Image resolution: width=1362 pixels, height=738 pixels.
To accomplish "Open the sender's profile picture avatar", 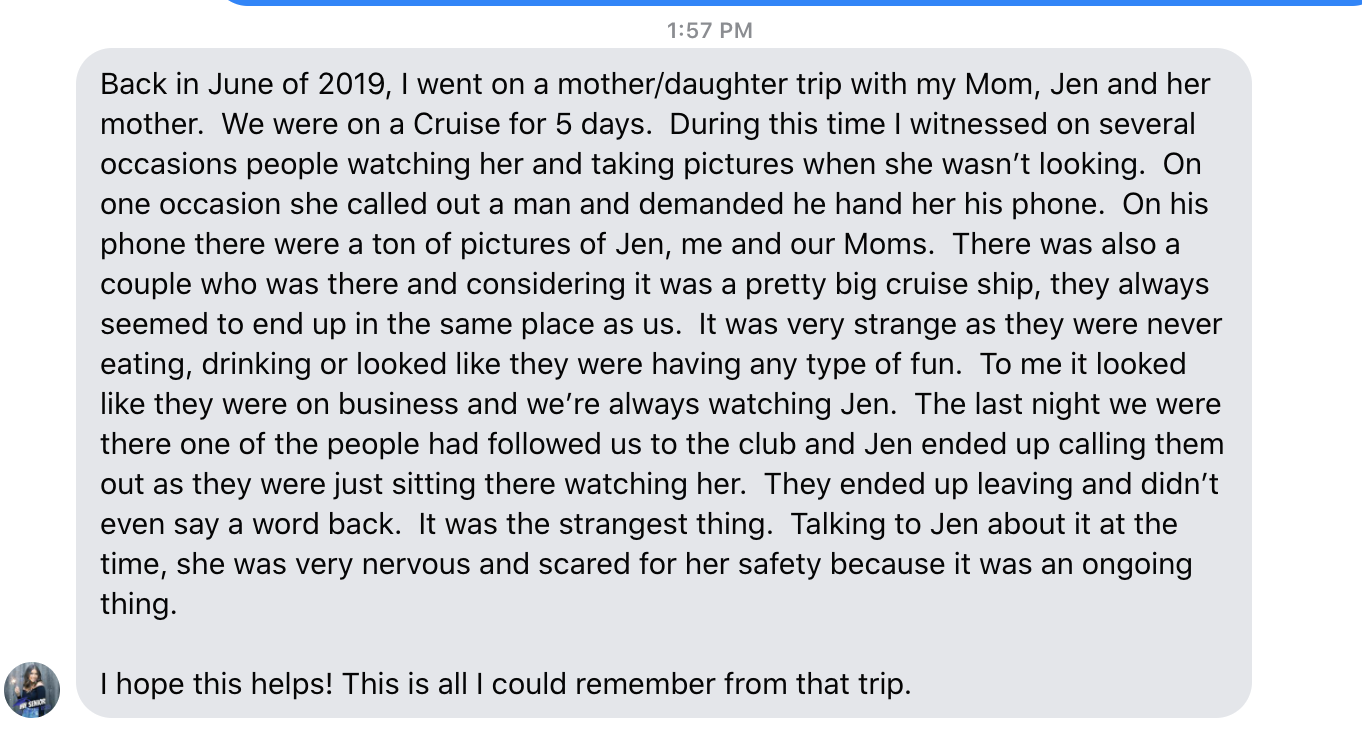I will pyautogui.click(x=32, y=690).
